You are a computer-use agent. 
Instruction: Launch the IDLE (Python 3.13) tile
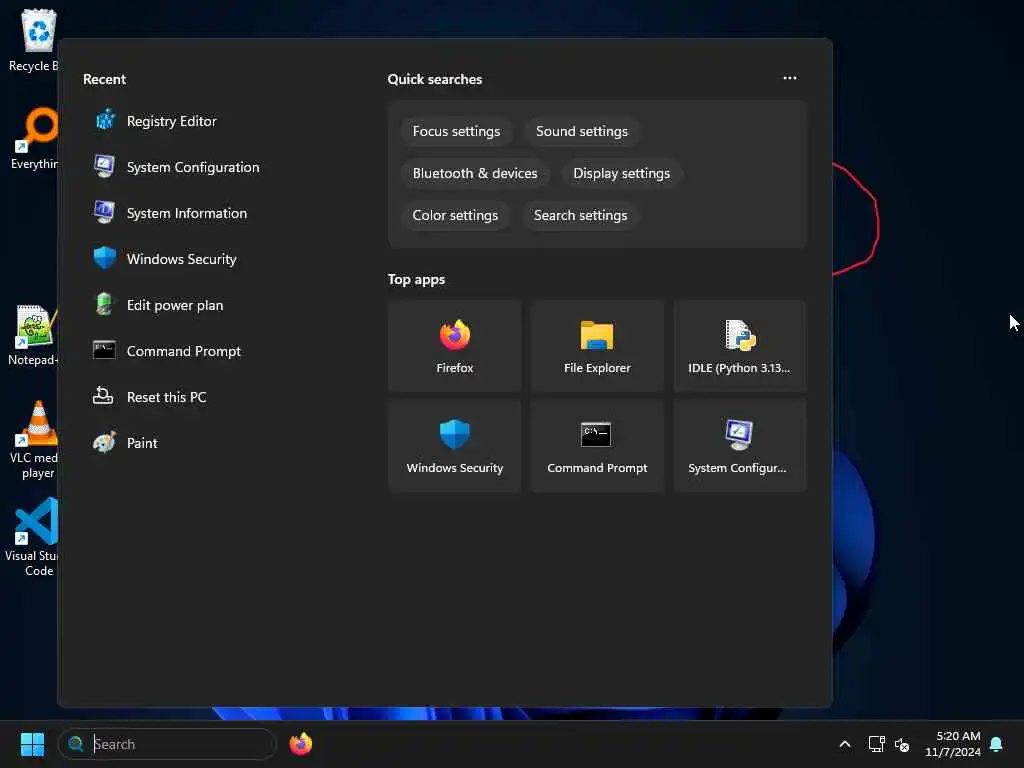[740, 346]
